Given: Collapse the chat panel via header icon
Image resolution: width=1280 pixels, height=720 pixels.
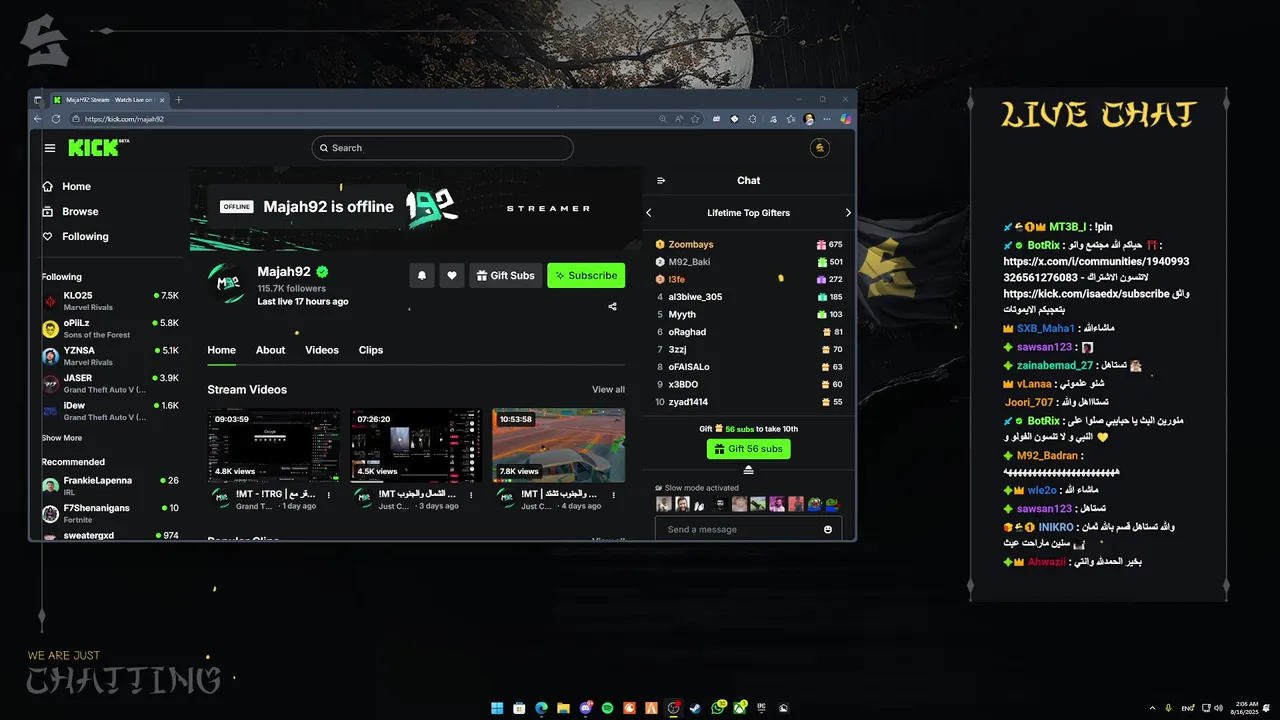Looking at the screenshot, I should point(661,181).
